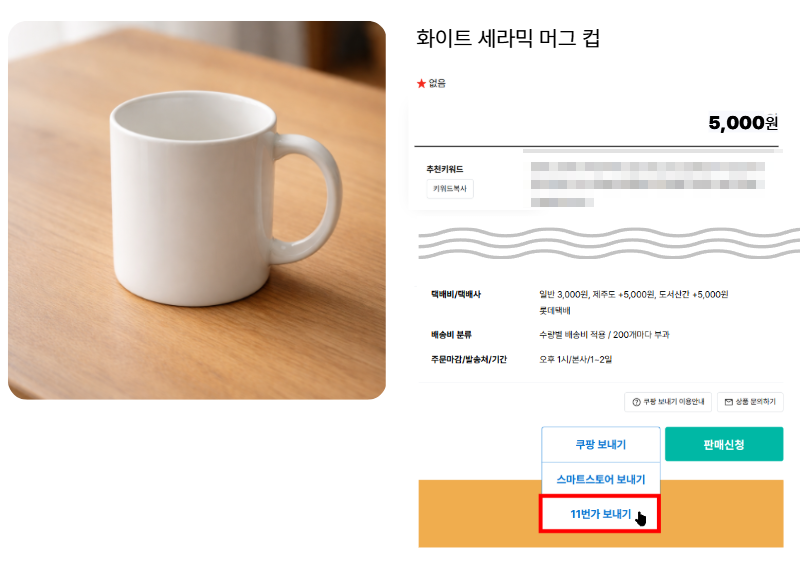Click the 5,000원 price

742,123
